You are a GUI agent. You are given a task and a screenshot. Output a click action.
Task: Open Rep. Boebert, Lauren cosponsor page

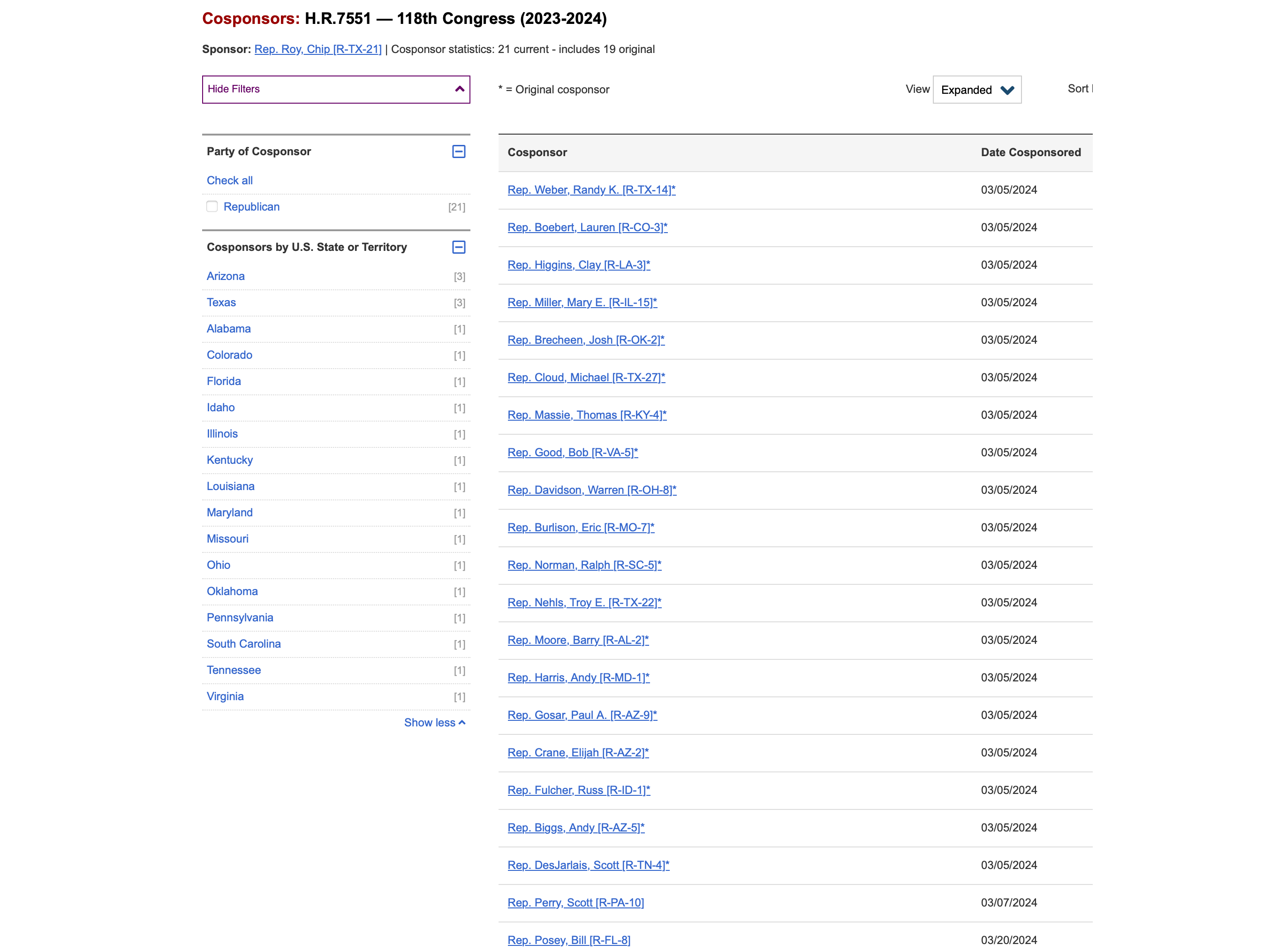coord(587,227)
